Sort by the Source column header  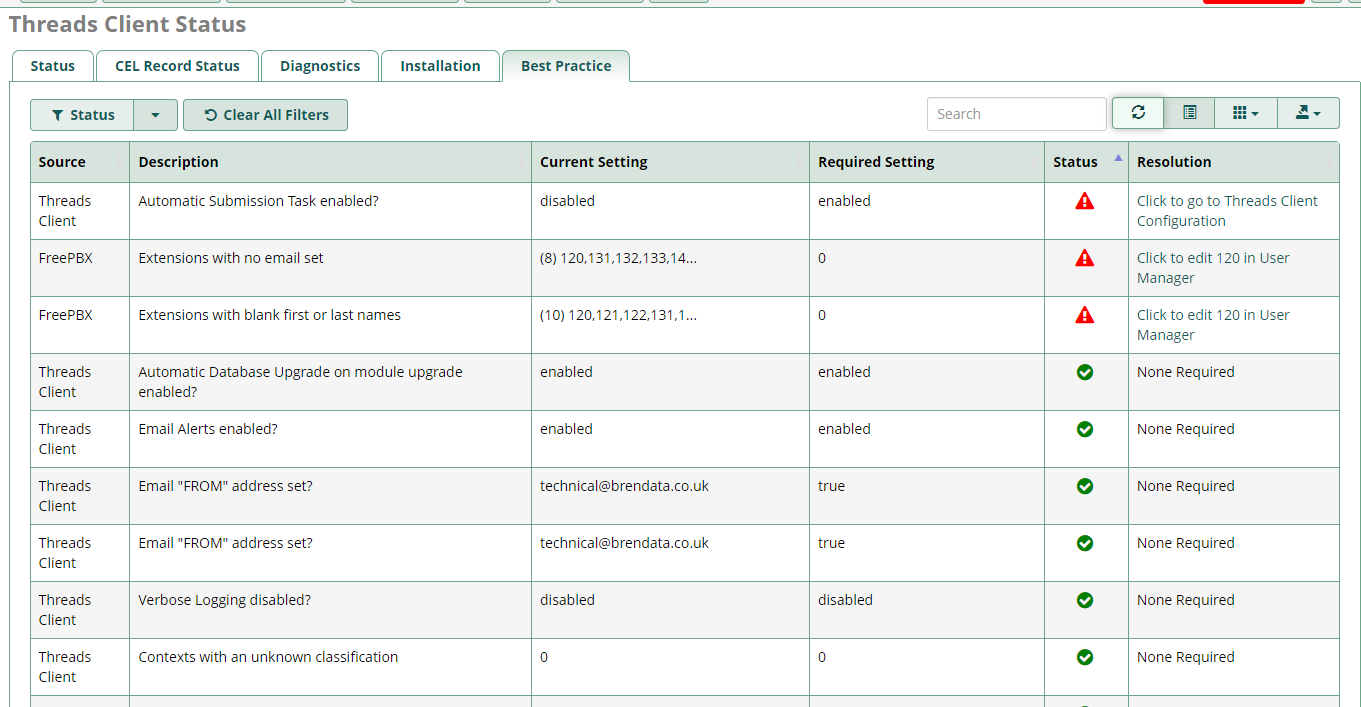[x=80, y=162]
